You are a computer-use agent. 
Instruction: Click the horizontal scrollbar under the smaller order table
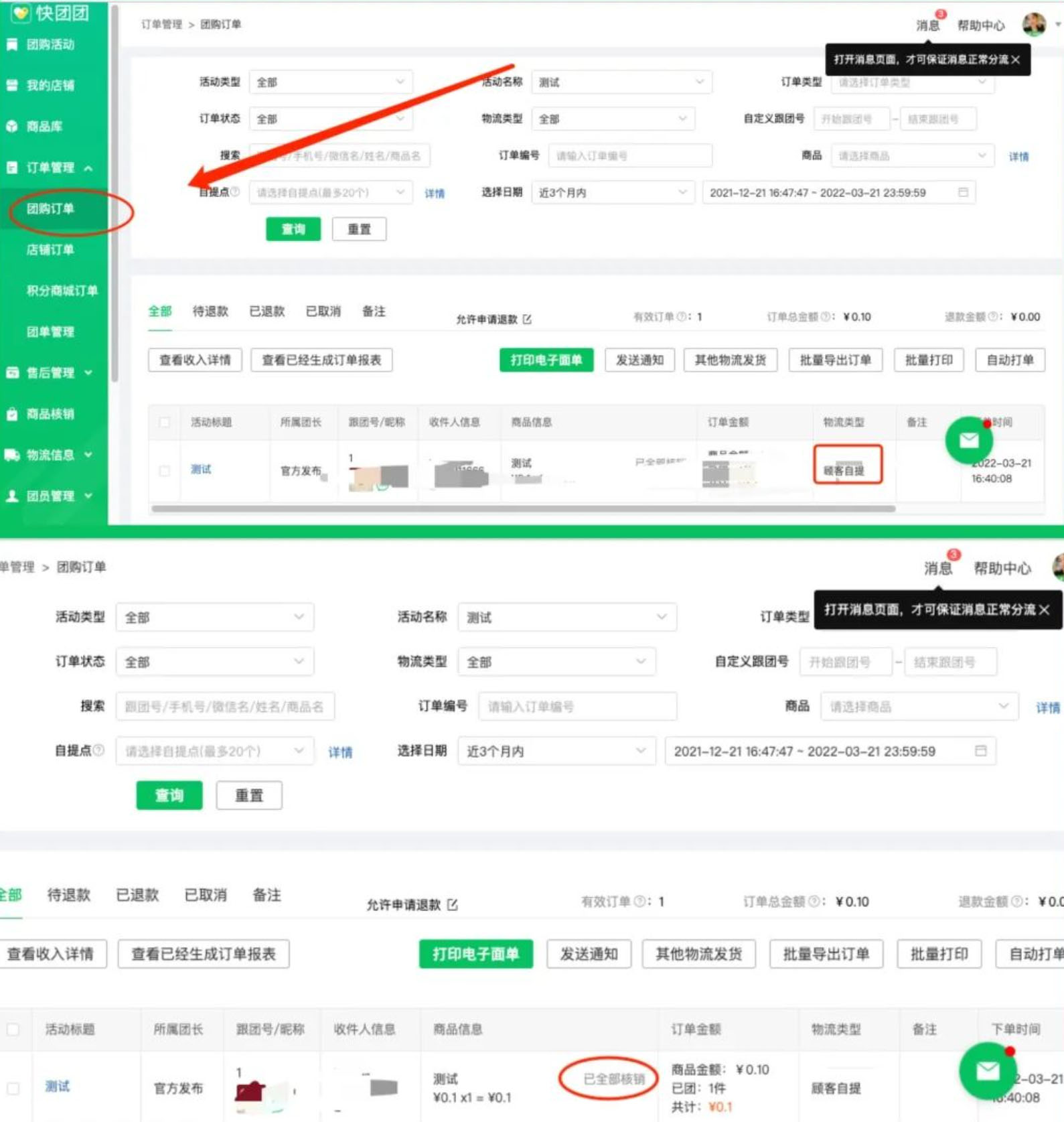point(522,509)
